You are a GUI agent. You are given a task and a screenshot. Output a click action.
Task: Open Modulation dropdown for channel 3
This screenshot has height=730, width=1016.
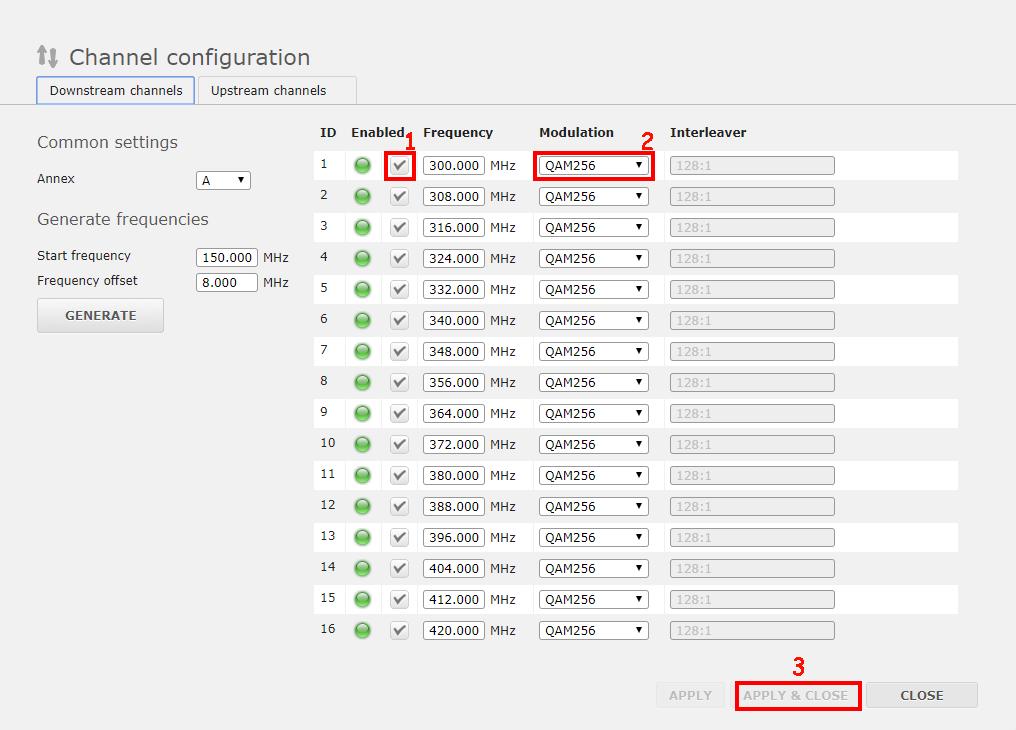tap(594, 228)
